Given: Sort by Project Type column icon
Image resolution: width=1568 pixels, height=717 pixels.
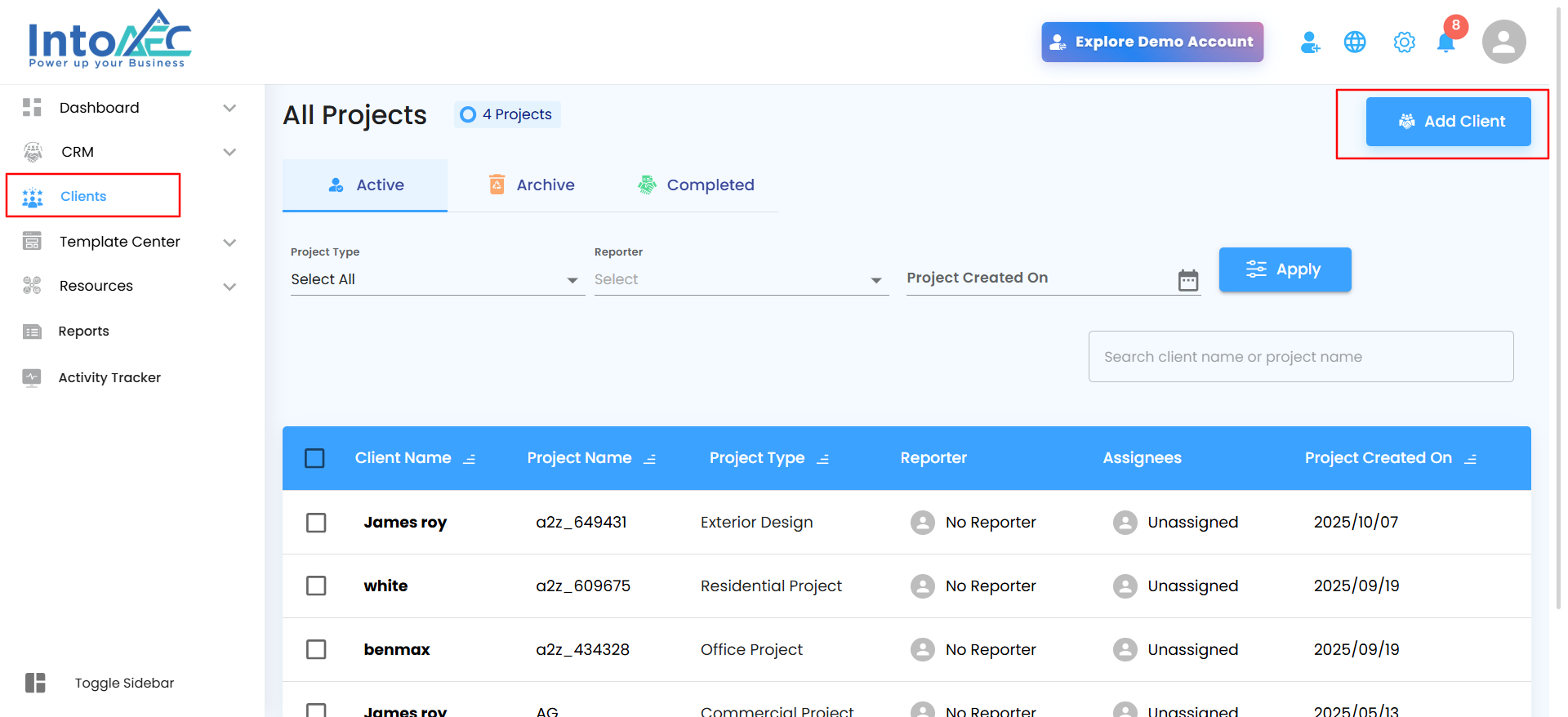Looking at the screenshot, I should tap(823, 459).
